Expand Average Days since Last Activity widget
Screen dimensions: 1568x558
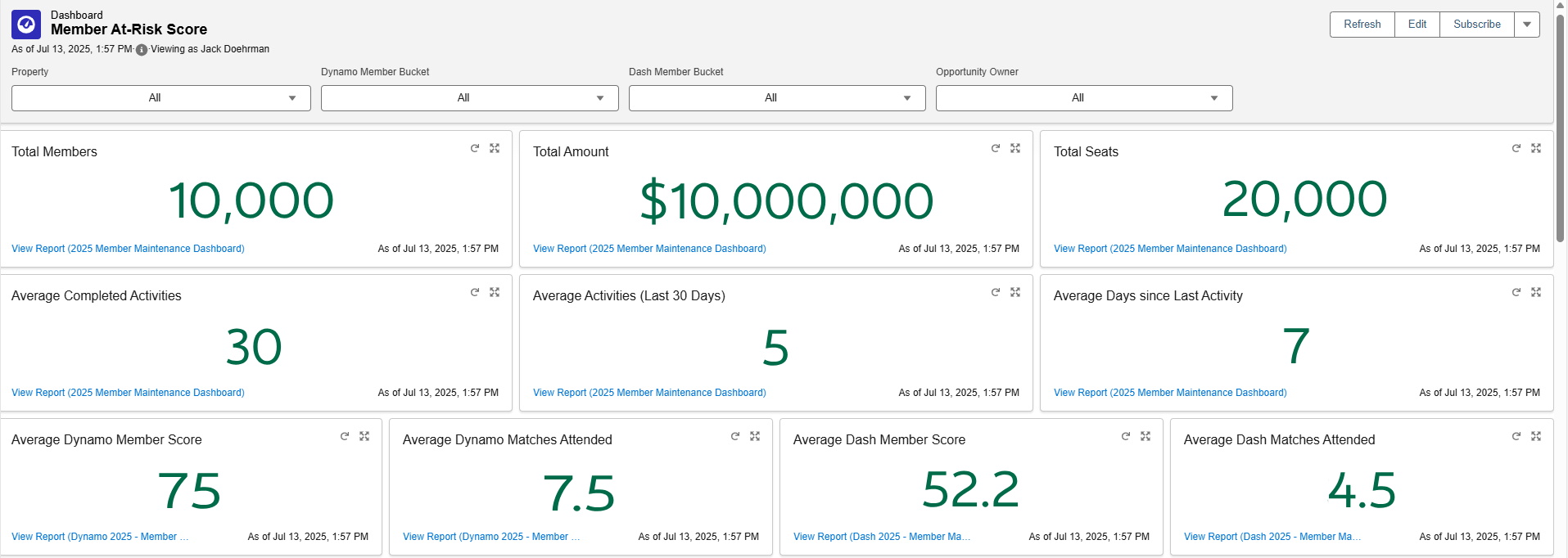click(1536, 292)
